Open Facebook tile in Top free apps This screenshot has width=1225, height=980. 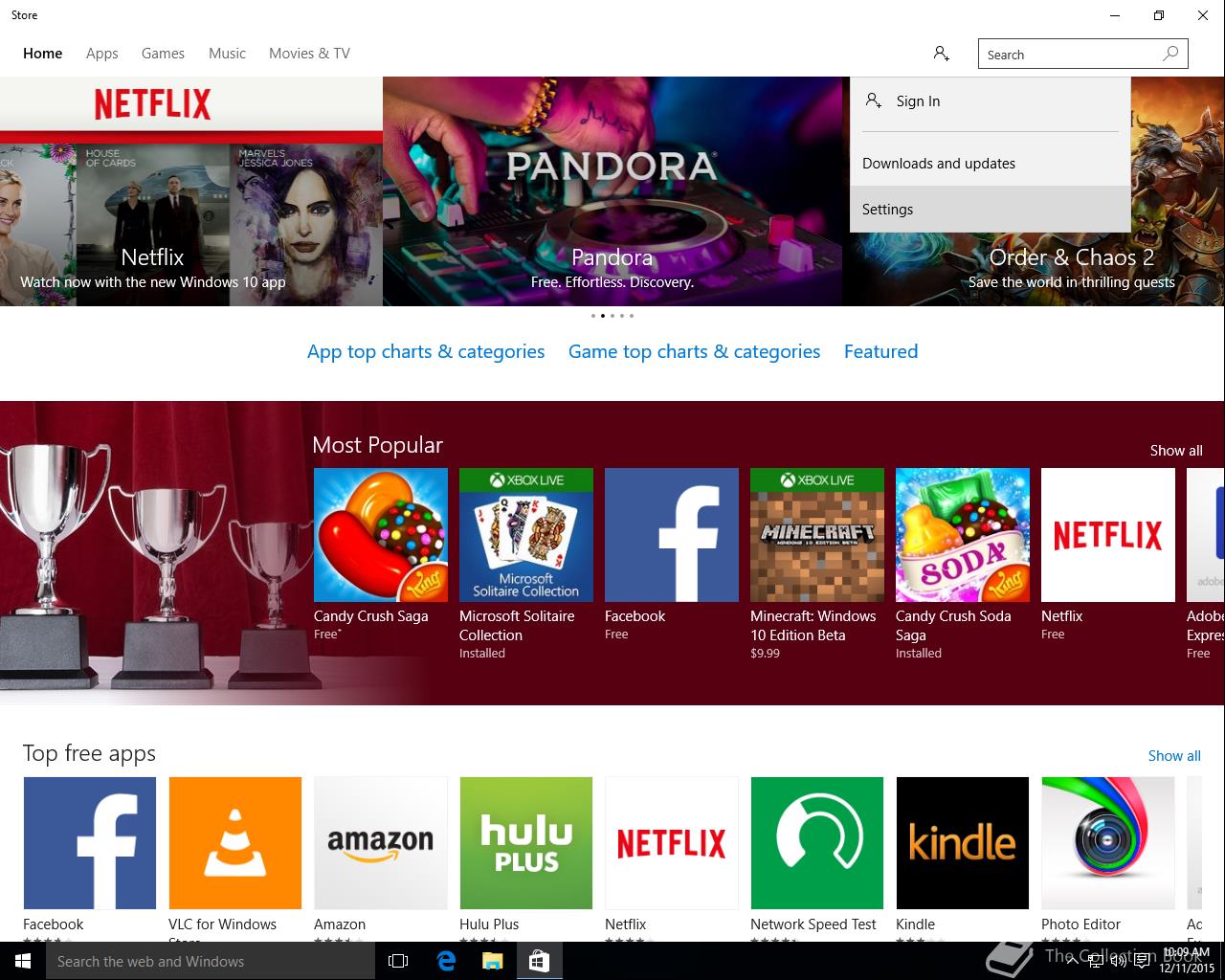click(x=89, y=843)
